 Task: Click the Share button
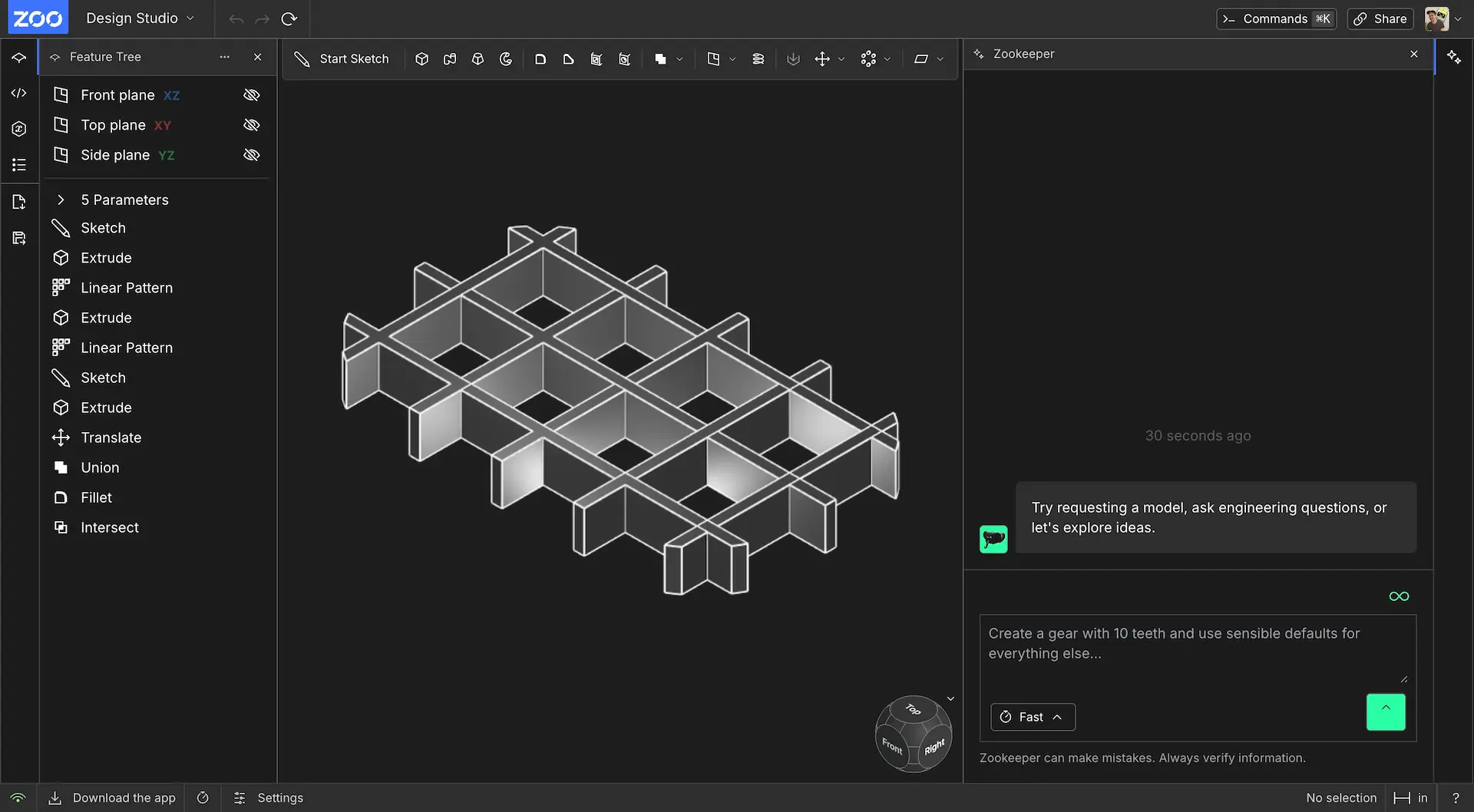coord(1380,18)
